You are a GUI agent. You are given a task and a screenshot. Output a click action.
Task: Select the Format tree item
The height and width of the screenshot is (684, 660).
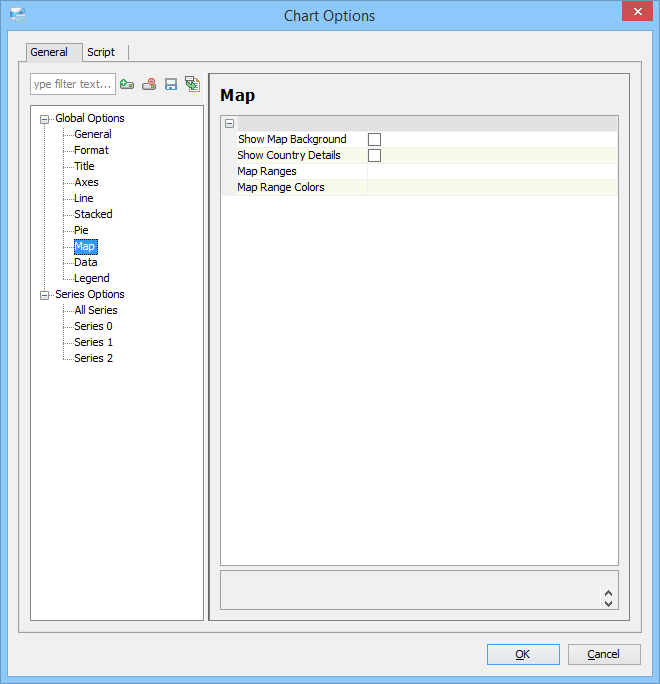(91, 150)
